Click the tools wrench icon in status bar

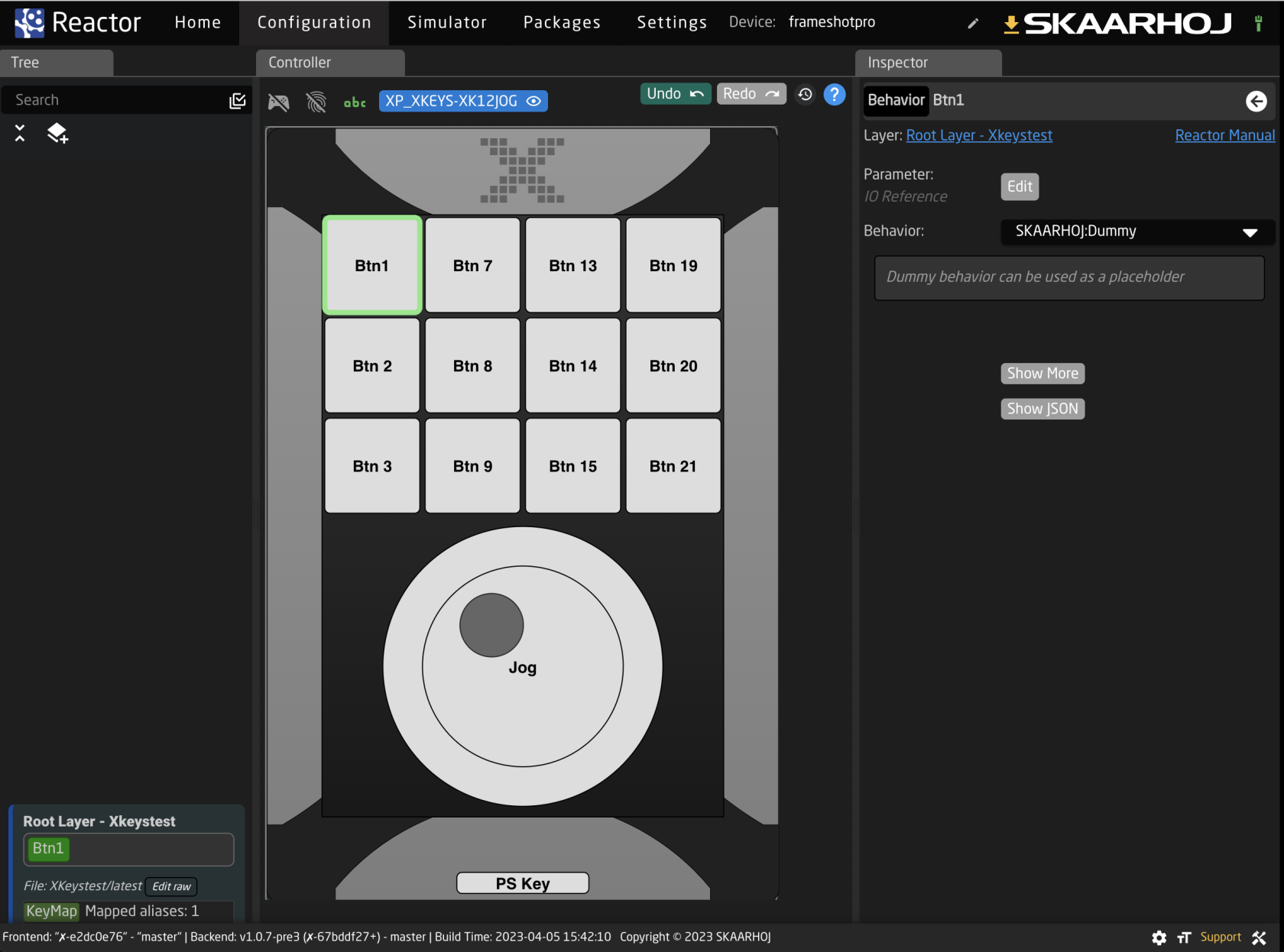coord(1259,937)
